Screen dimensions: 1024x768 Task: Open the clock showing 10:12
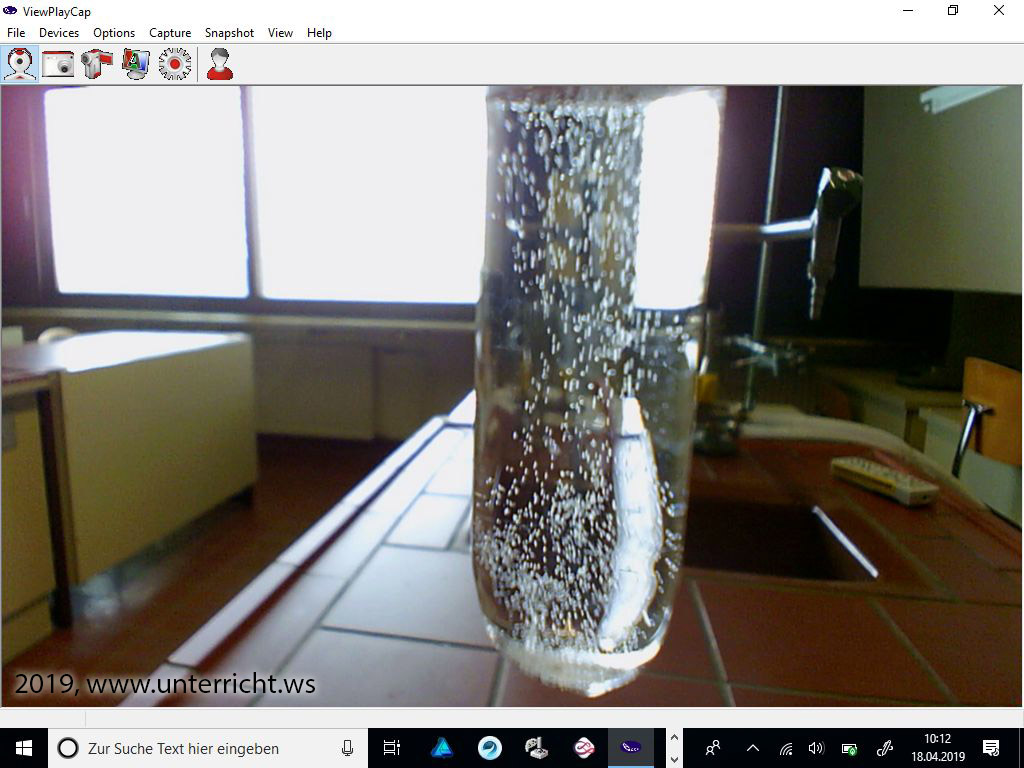tap(937, 748)
